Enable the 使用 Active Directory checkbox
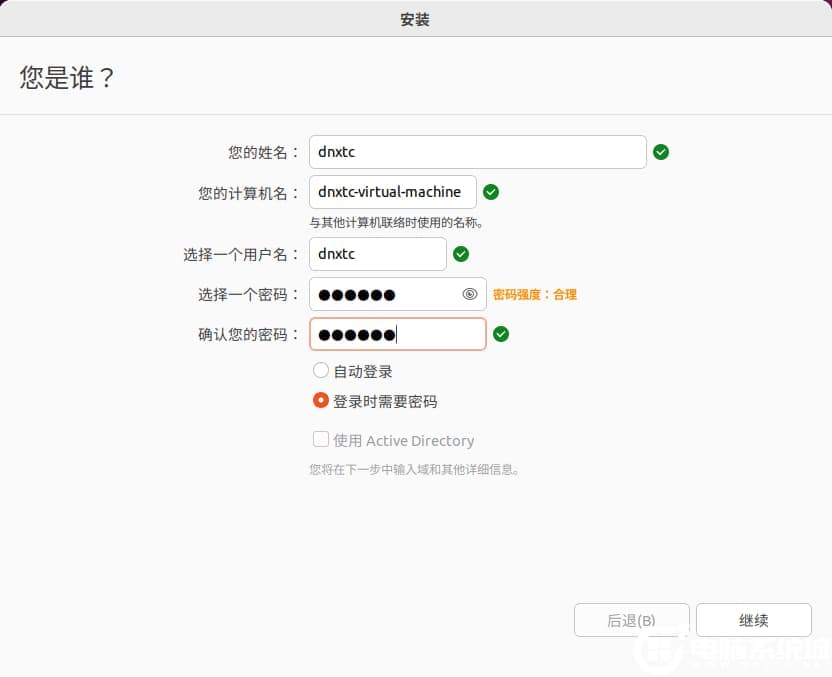The height and width of the screenshot is (677, 832). tap(321, 439)
